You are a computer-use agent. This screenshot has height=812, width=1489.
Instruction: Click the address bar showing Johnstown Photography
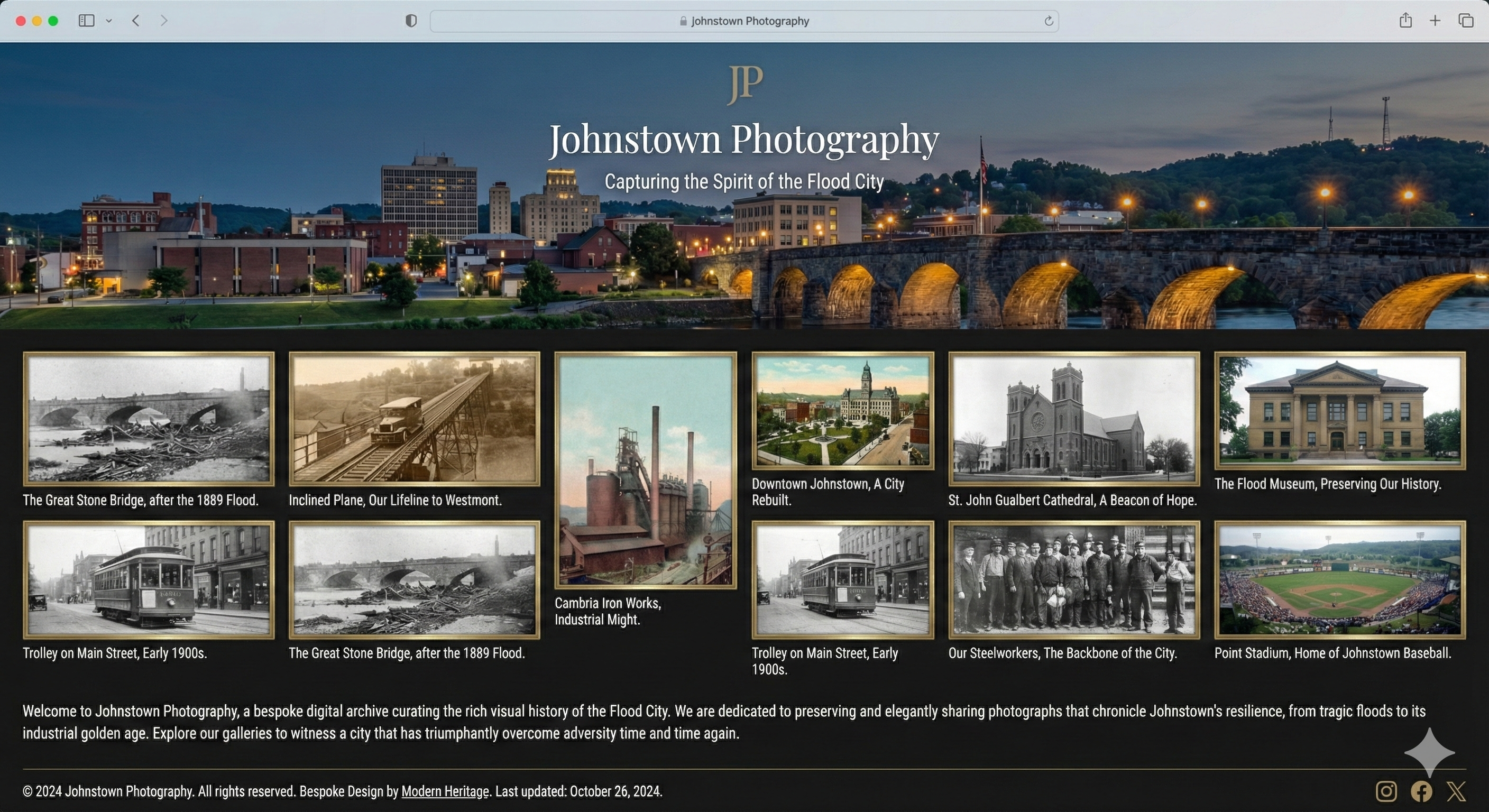pos(750,21)
